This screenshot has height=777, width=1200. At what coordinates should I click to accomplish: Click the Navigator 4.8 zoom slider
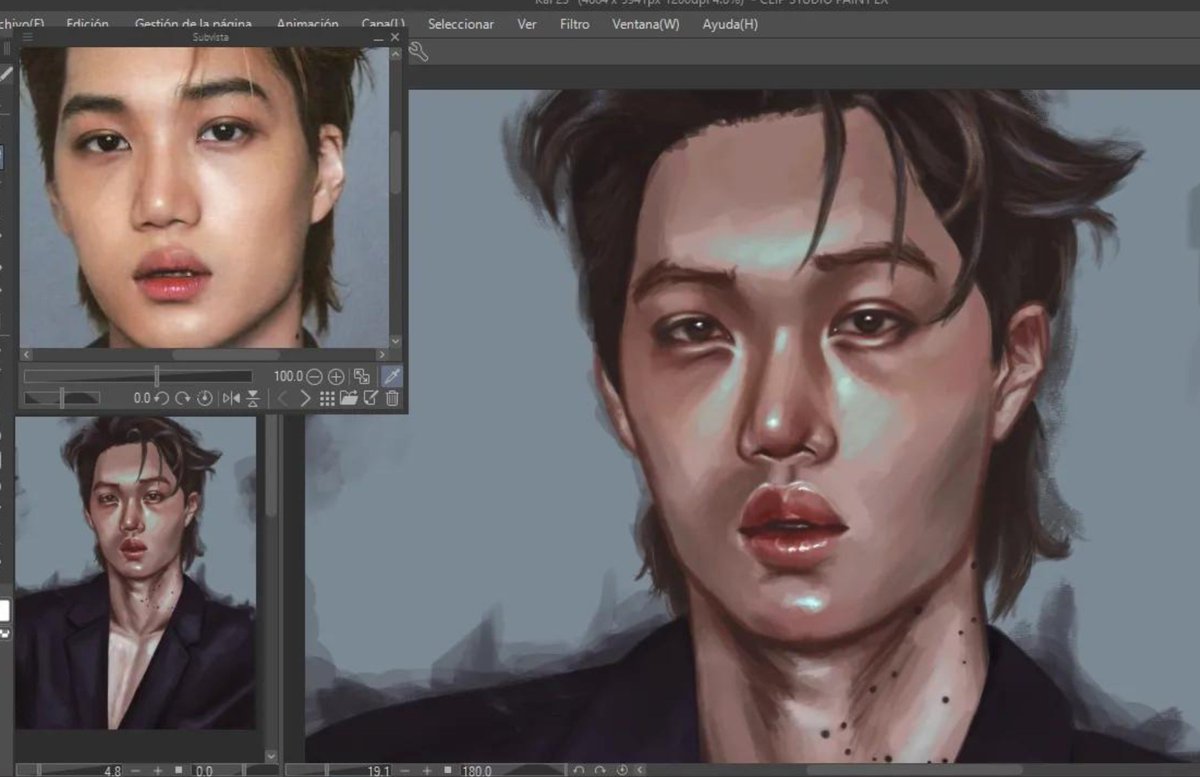pyautogui.click(x=70, y=770)
